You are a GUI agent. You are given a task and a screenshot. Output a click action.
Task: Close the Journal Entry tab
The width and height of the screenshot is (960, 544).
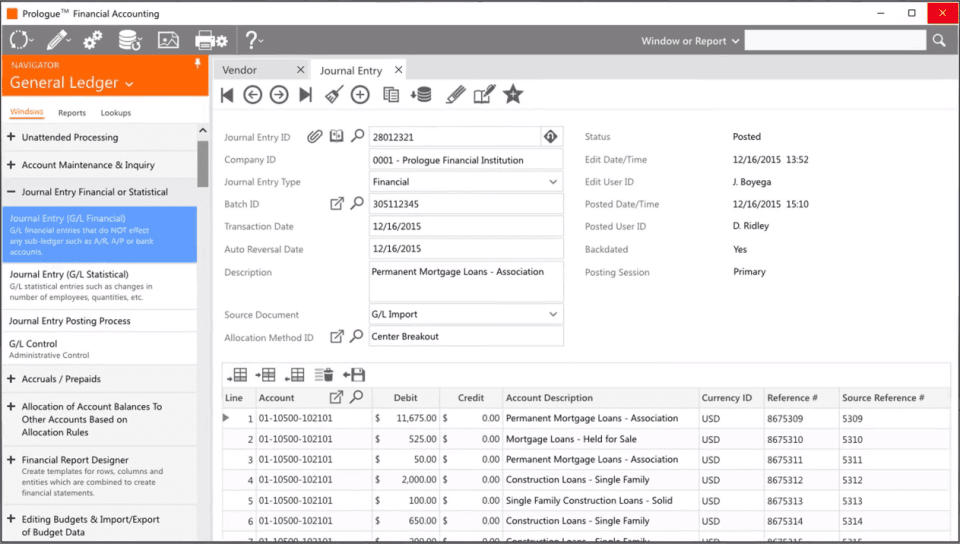point(399,70)
